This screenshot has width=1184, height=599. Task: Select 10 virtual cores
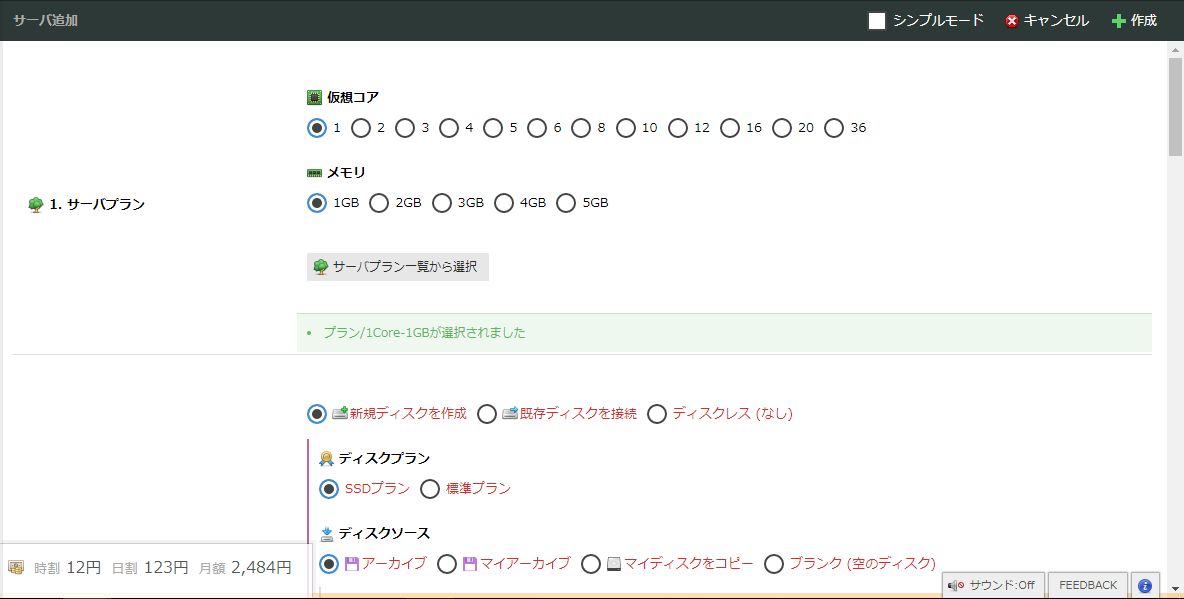point(626,128)
